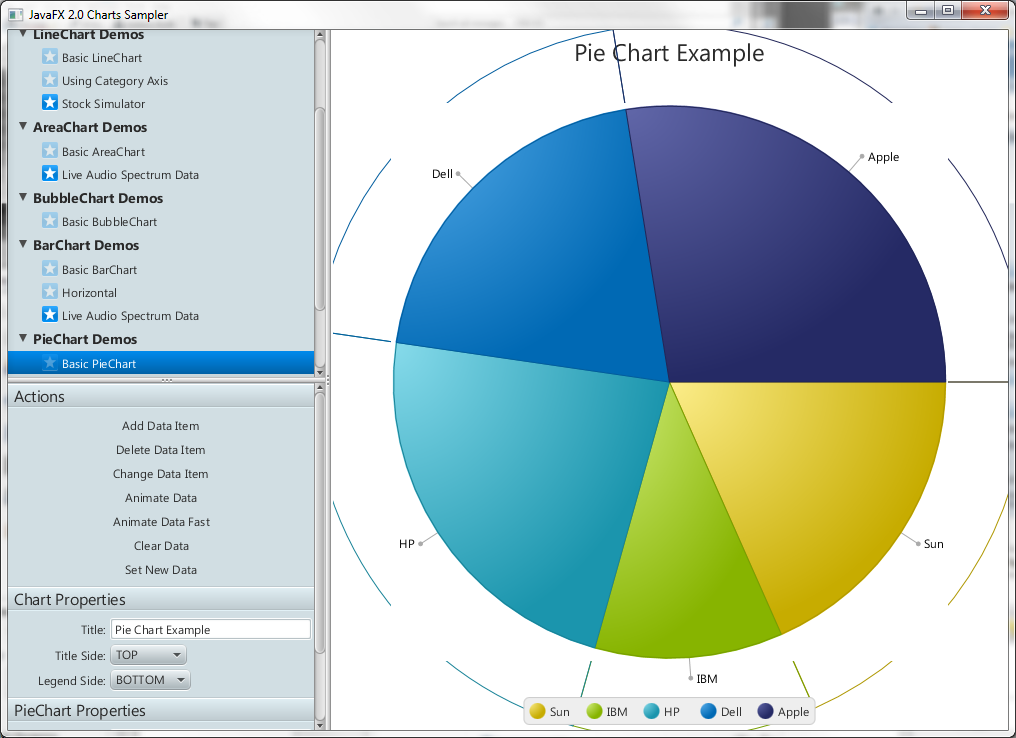Click Animate Data Fast action
The height and width of the screenshot is (738, 1016).
pyautogui.click(x=160, y=522)
